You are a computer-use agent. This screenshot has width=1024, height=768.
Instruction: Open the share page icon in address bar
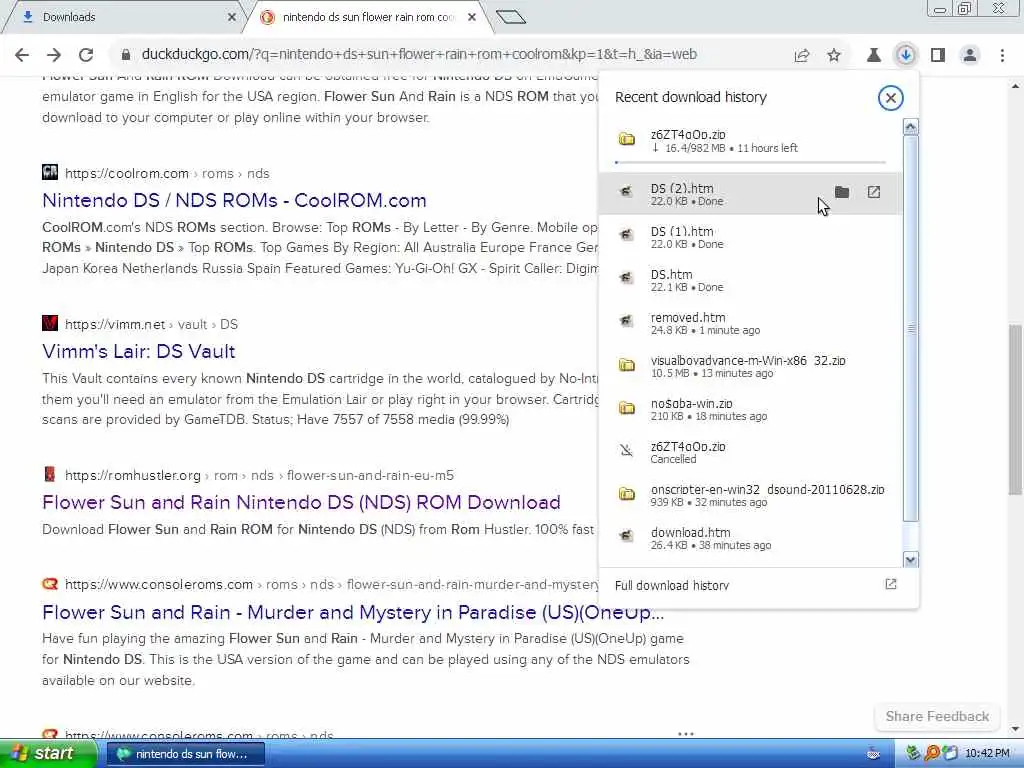[x=802, y=55]
